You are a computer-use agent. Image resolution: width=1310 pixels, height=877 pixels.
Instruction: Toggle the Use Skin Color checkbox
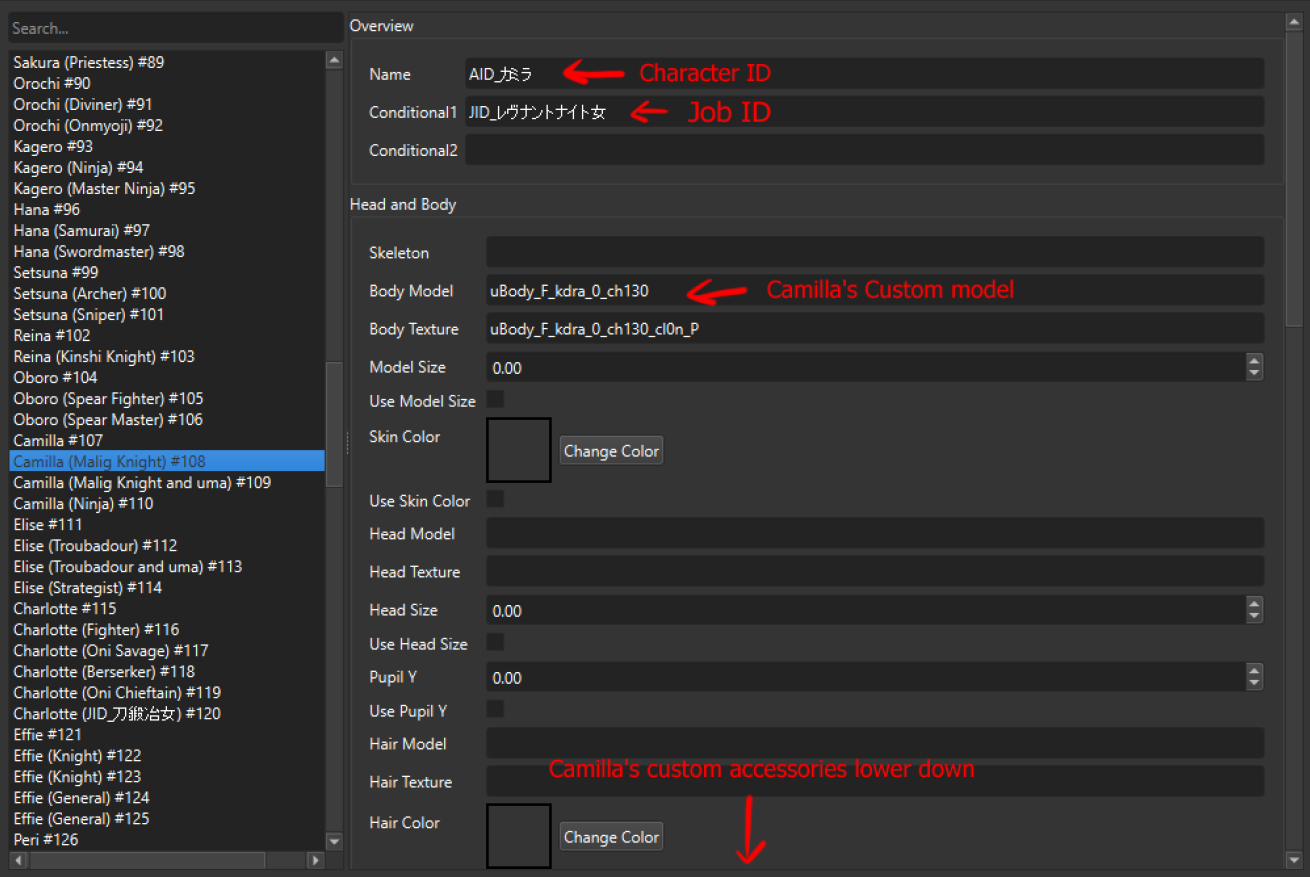[x=495, y=499]
